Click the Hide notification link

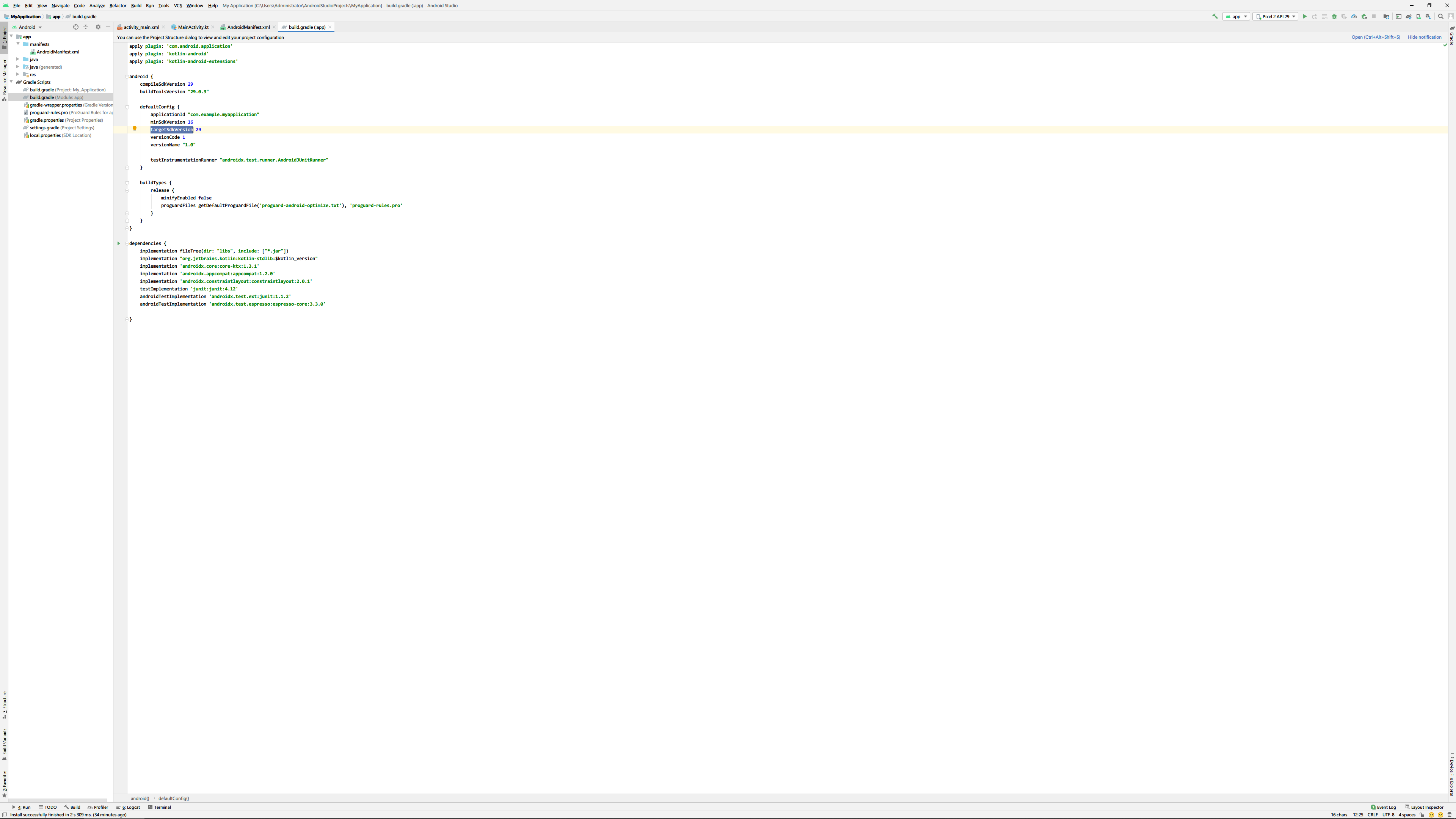1425,37
